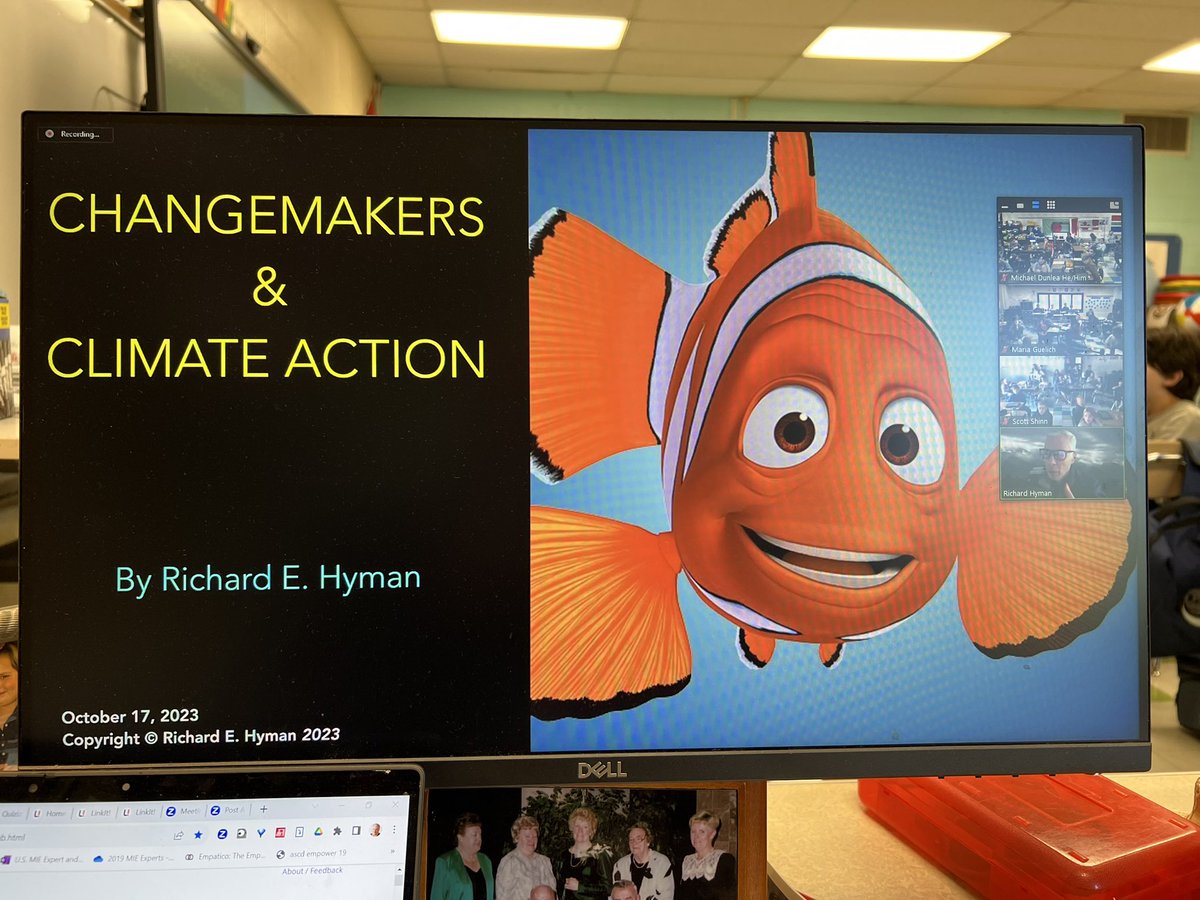Viewport: 1200px width, 900px height.
Task: Open the U.S. MIE Expert bookmark
Action: pyautogui.click(x=42, y=859)
